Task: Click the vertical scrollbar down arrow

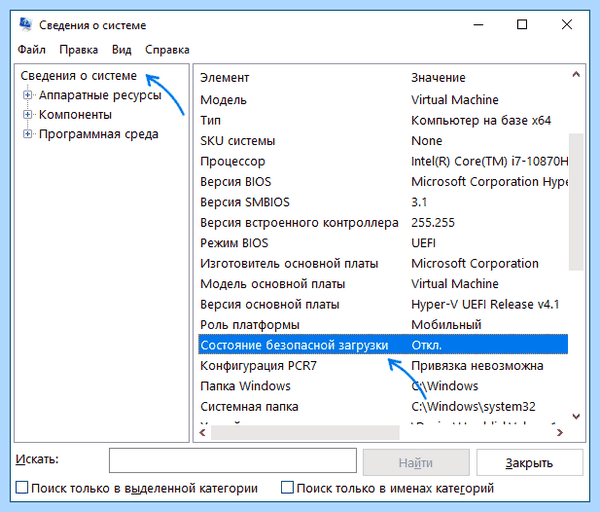Action: 576,416
